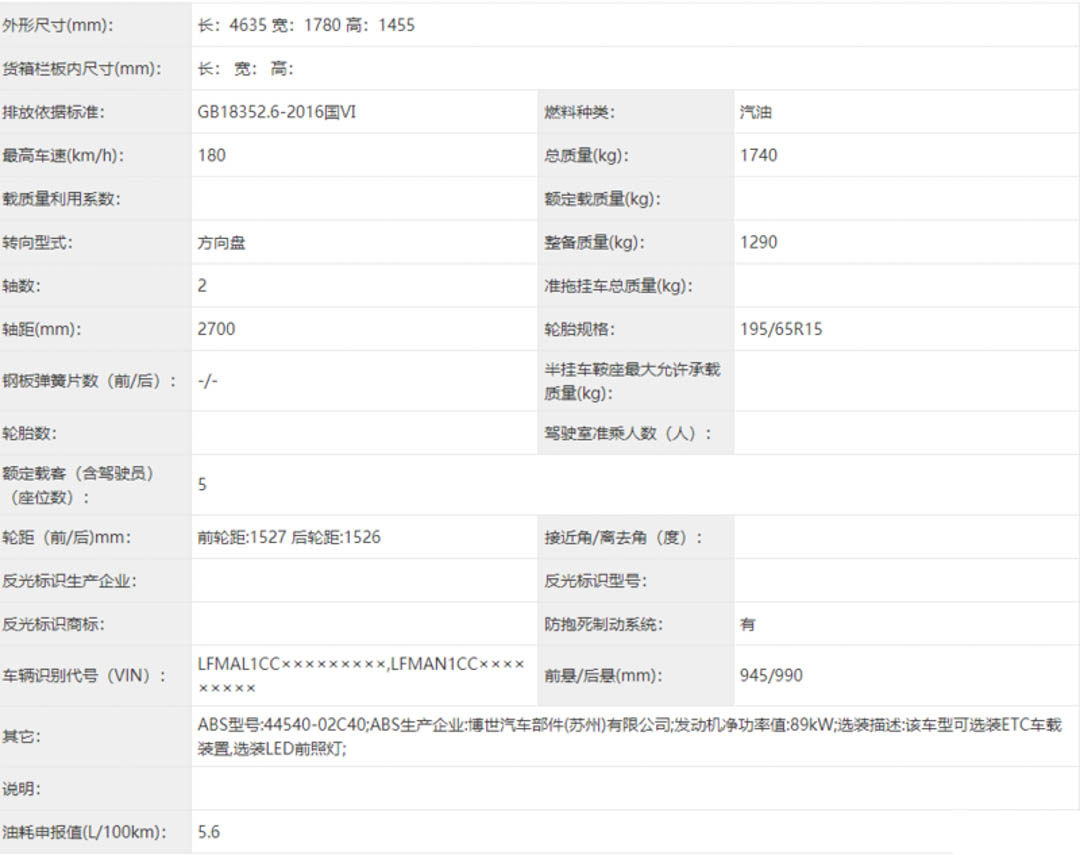Click the steering type value 方向盘

coord(221,242)
